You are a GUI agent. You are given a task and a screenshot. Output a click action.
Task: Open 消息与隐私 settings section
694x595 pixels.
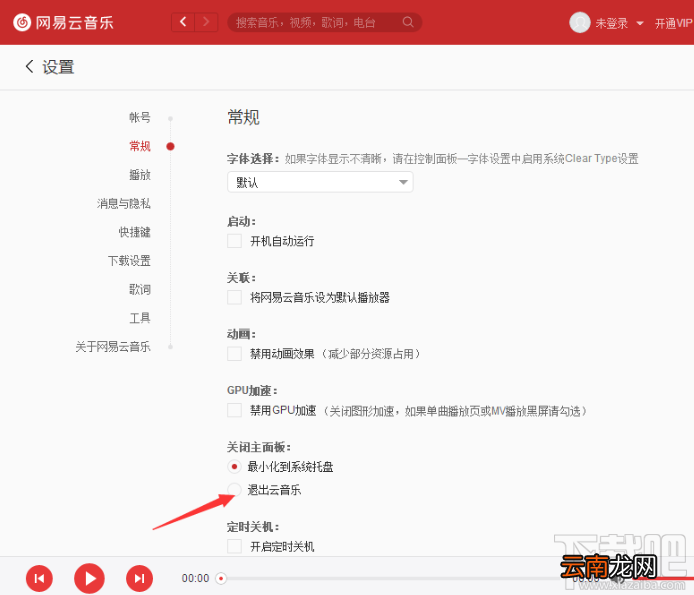124,203
